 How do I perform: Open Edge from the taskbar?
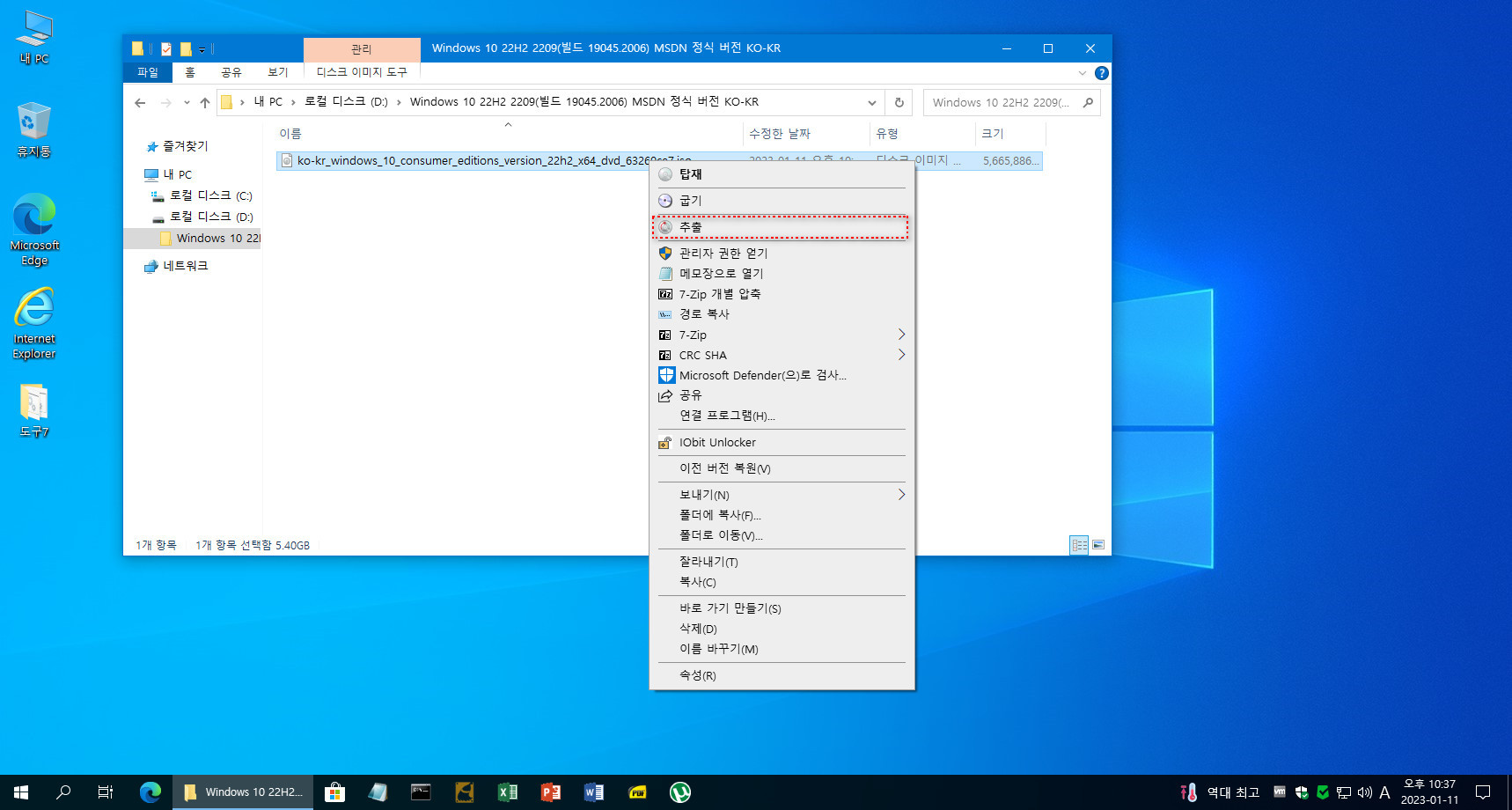150,792
